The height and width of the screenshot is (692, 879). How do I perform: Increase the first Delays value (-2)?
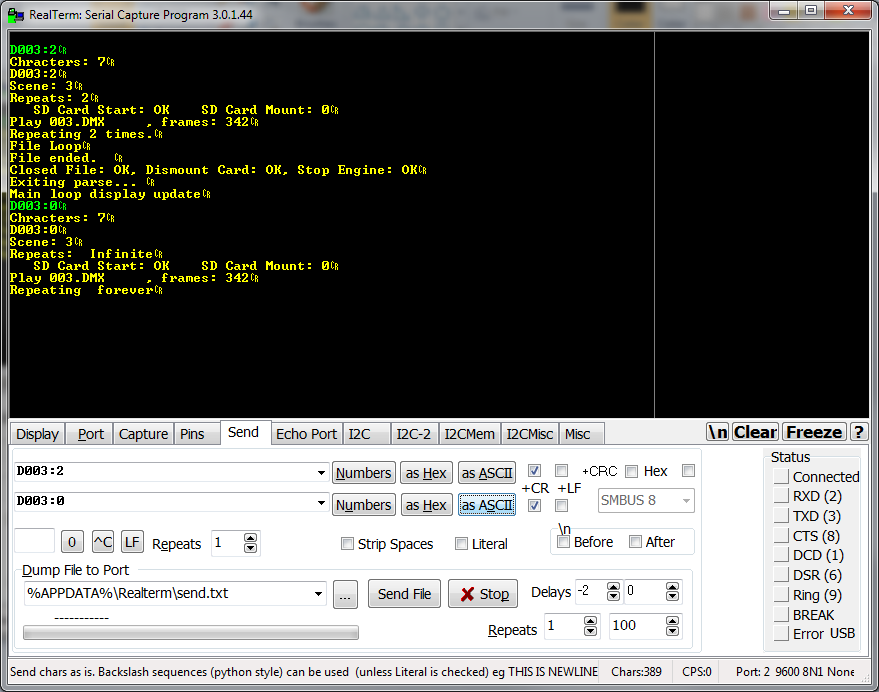click(613, 587)
